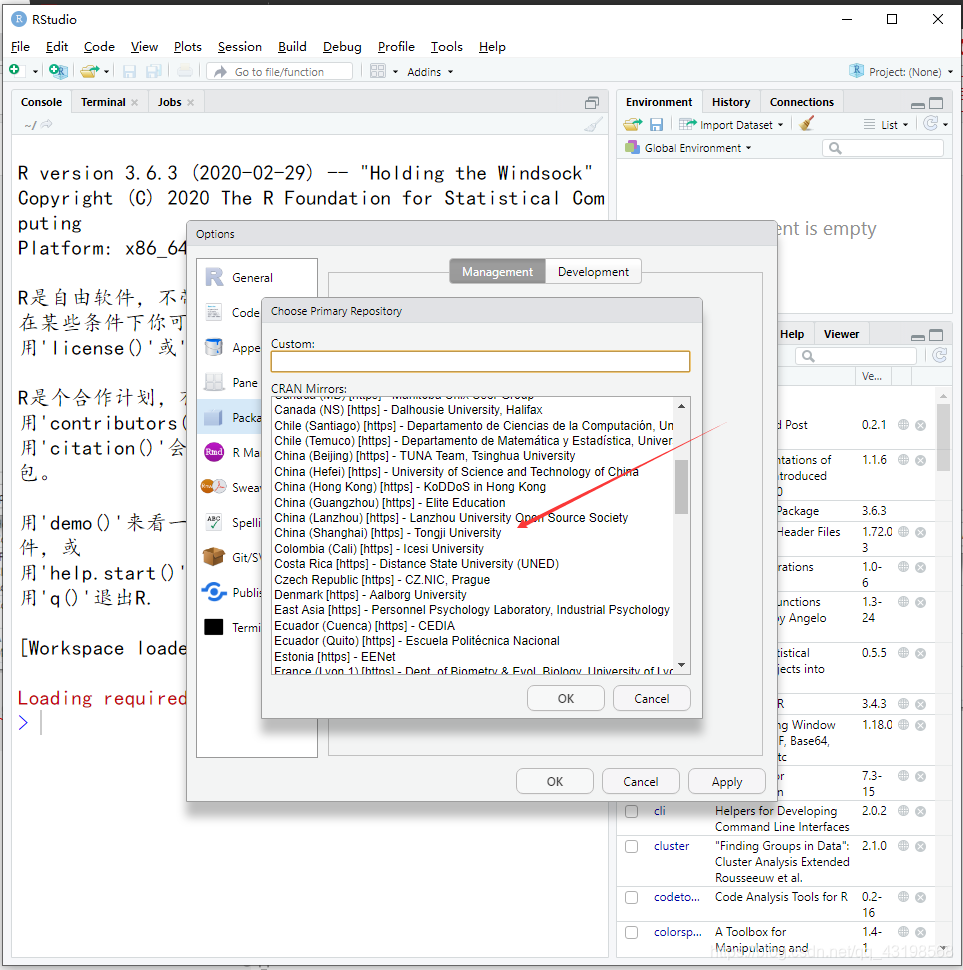
Task: Open the Addins dropdown
Action: tap(430, 72)
